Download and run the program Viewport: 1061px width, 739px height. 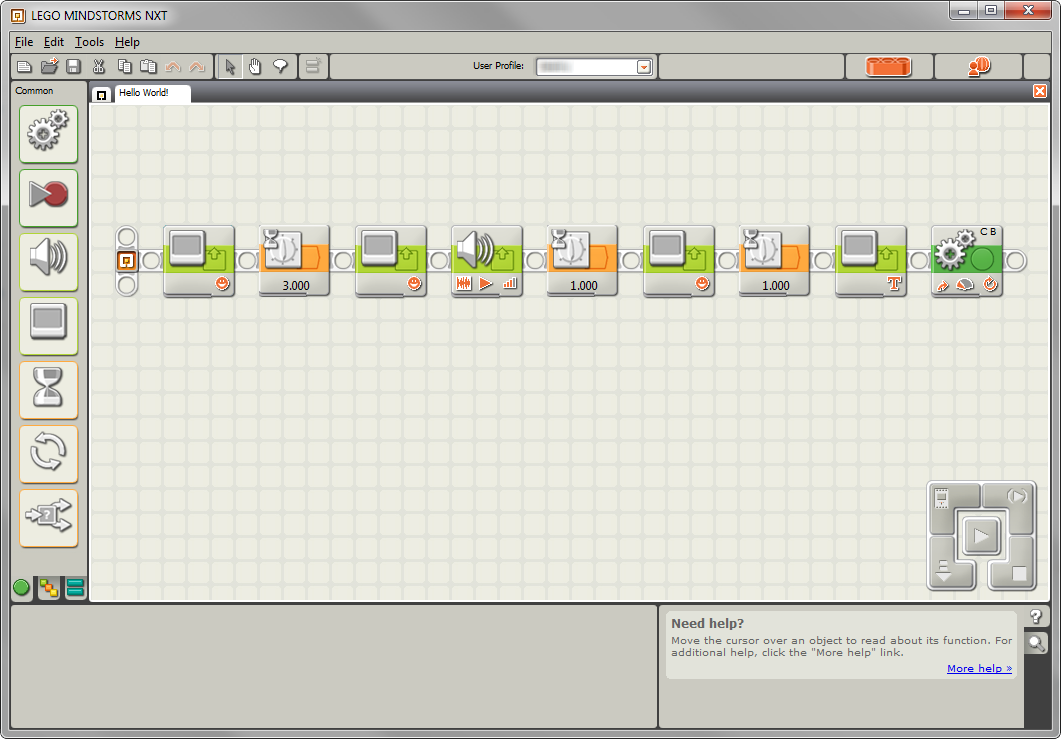(980, 537)
